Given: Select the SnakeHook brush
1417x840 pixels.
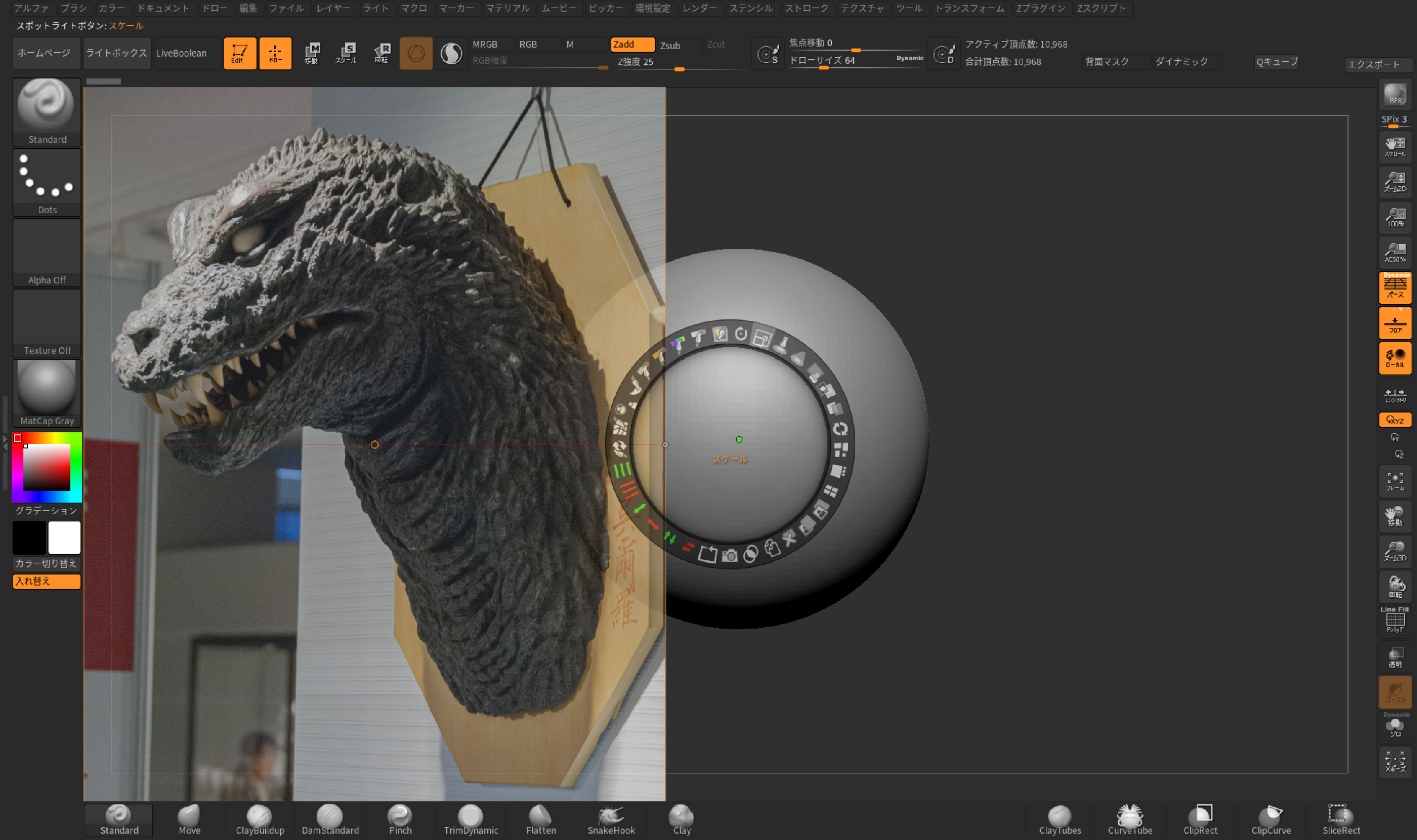Looking at the screenshot, I should pos(611,819).
